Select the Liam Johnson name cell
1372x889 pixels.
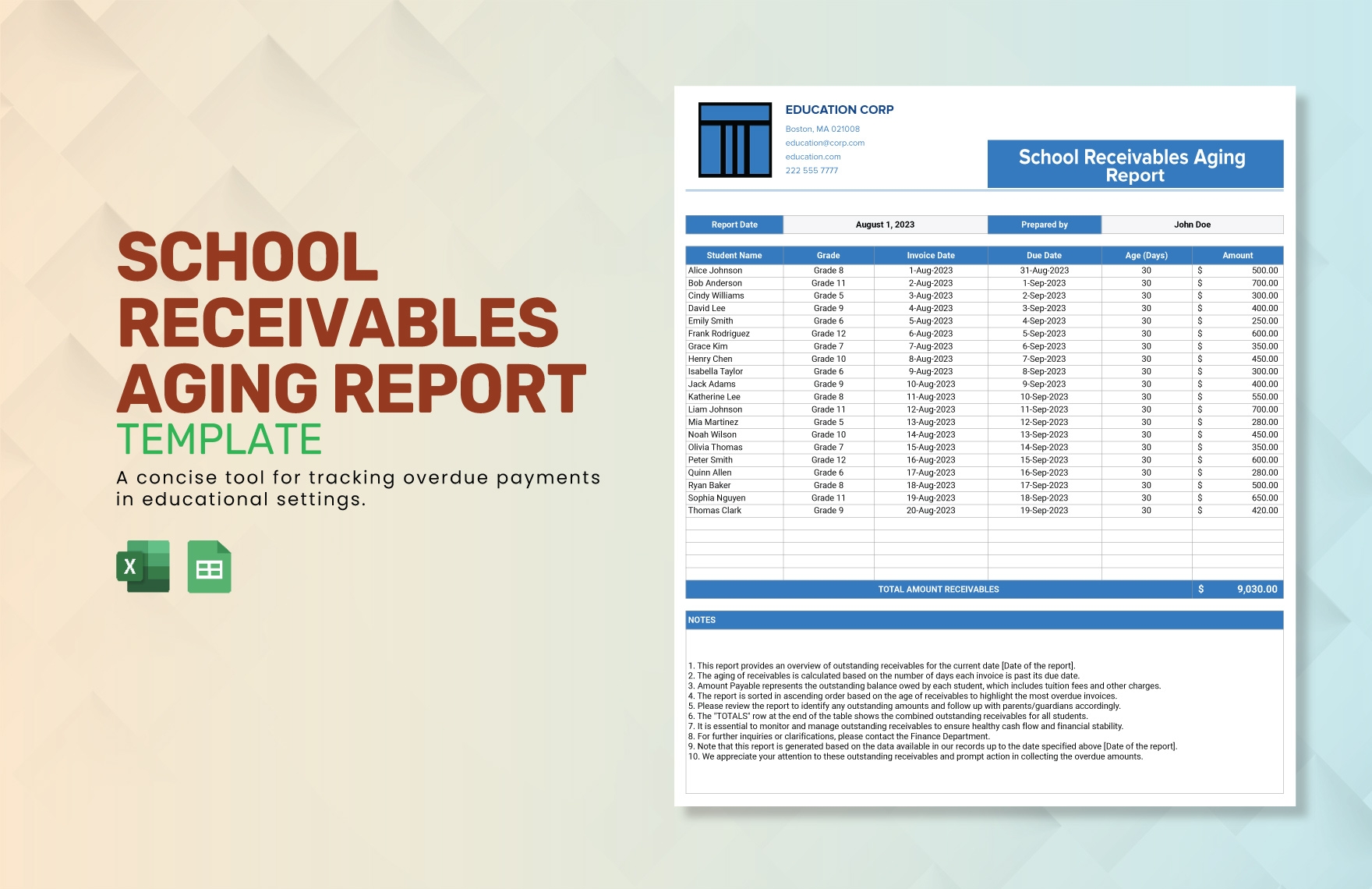[734, 409]
